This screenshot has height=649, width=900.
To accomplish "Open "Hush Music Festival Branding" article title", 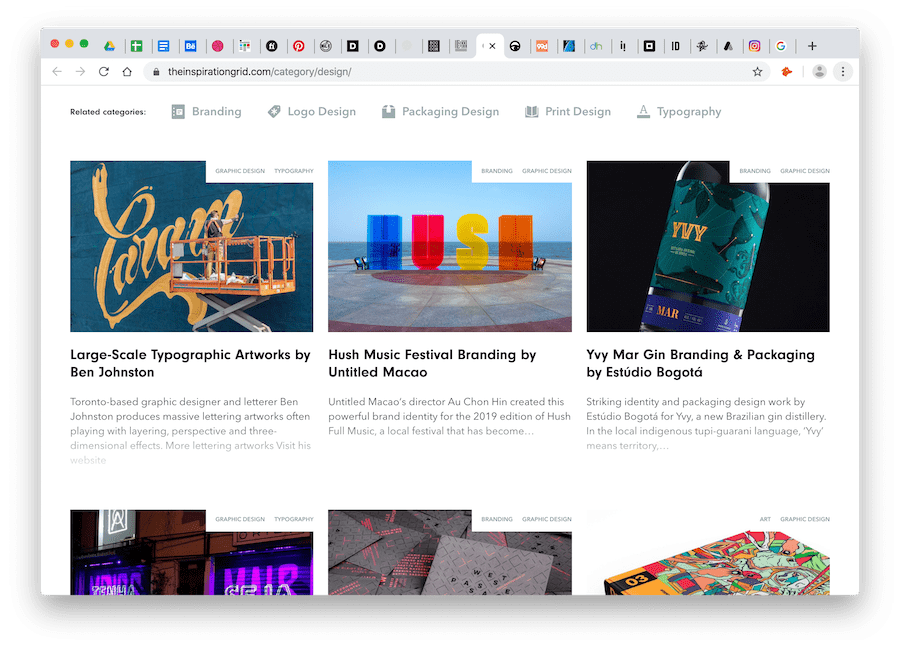I will pos(432,363).
